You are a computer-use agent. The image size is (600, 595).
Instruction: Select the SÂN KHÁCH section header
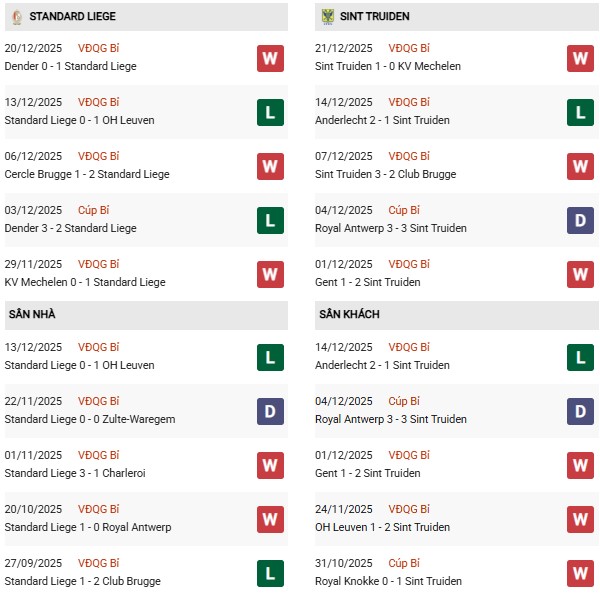coord(349,315)
